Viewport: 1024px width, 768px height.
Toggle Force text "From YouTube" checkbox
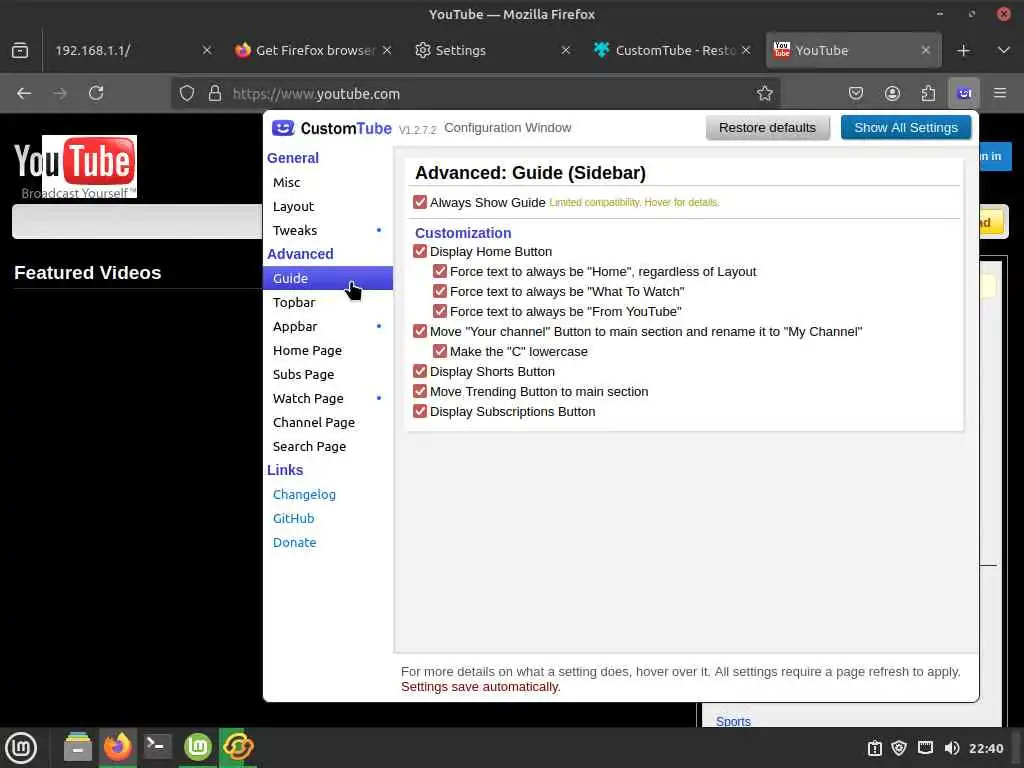point(440,312)
